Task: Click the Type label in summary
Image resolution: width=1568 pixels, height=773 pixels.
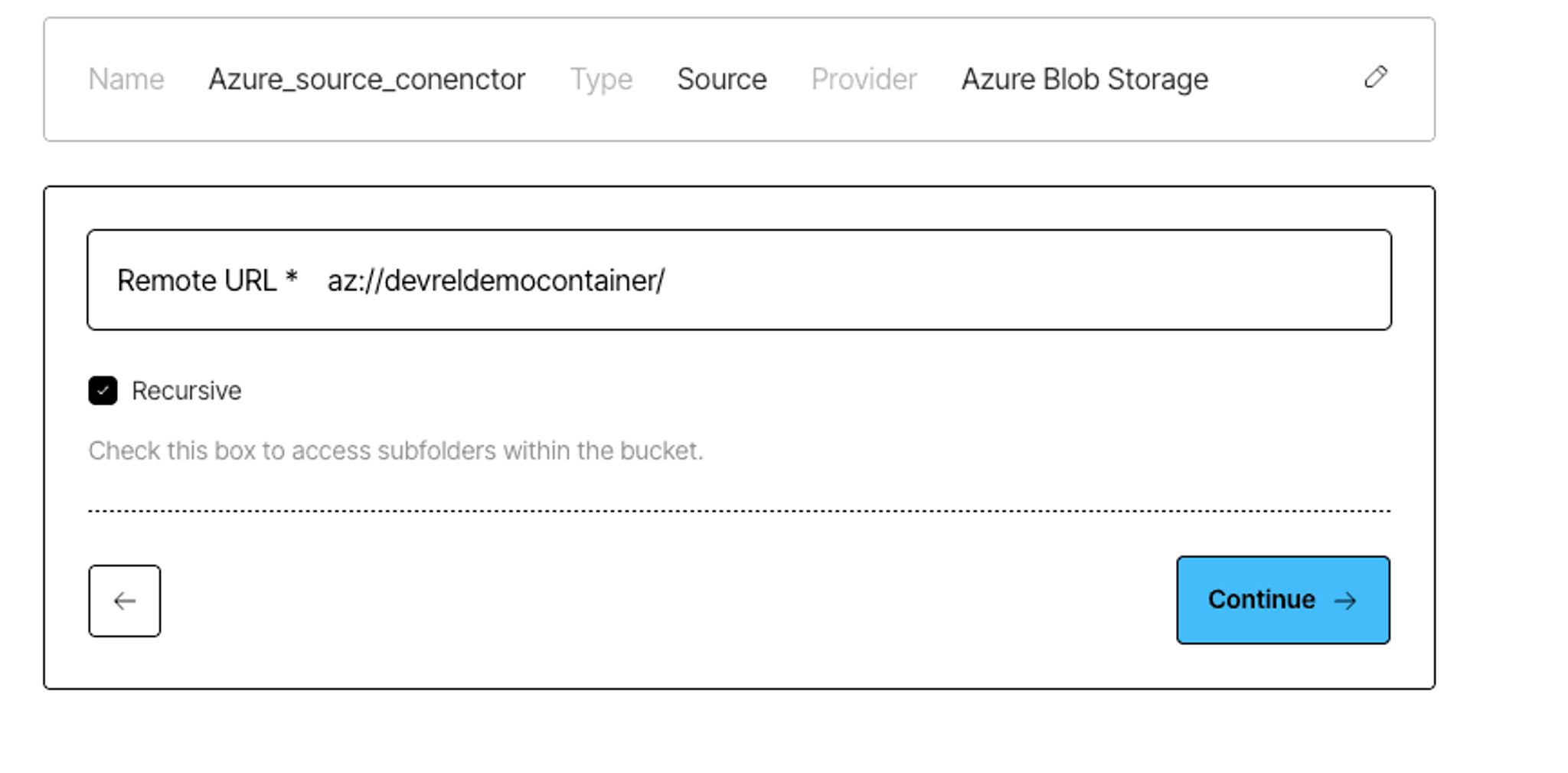Action: pos(601,80)
